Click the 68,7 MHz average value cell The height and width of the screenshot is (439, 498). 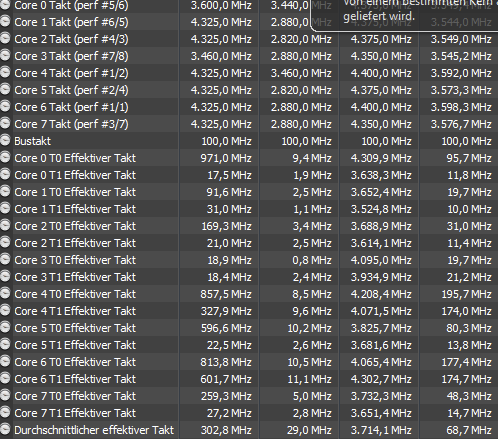469,430
